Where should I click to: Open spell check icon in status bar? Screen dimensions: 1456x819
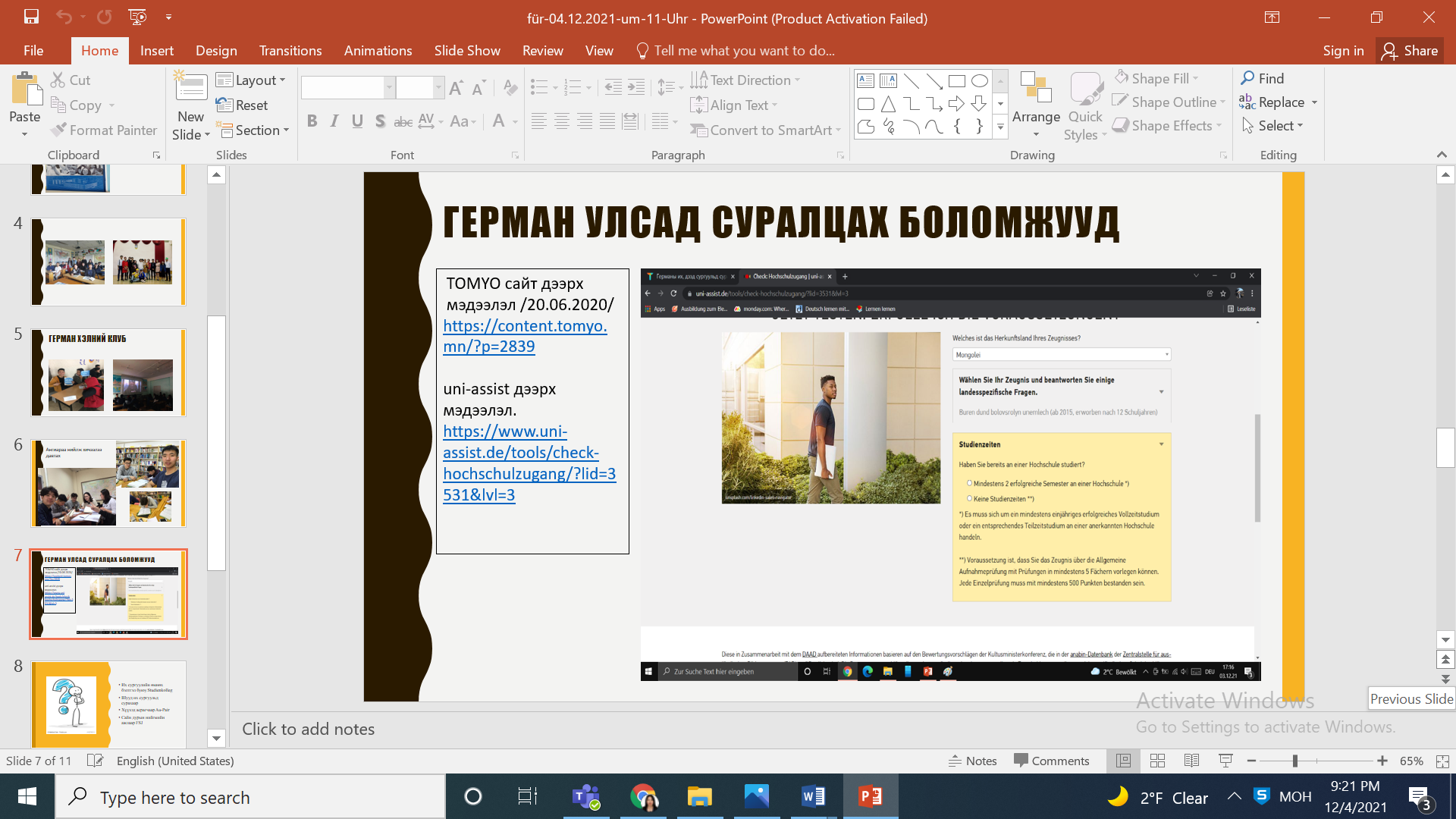[95, 761]
